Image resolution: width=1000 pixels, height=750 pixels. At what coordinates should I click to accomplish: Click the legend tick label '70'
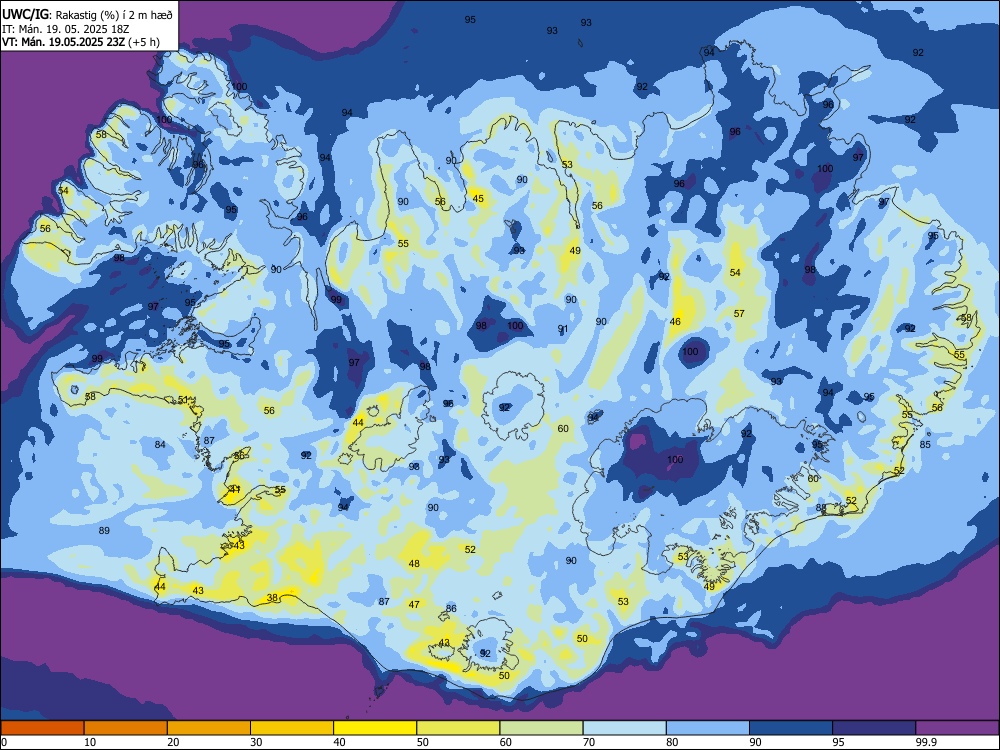click(589, 742)
